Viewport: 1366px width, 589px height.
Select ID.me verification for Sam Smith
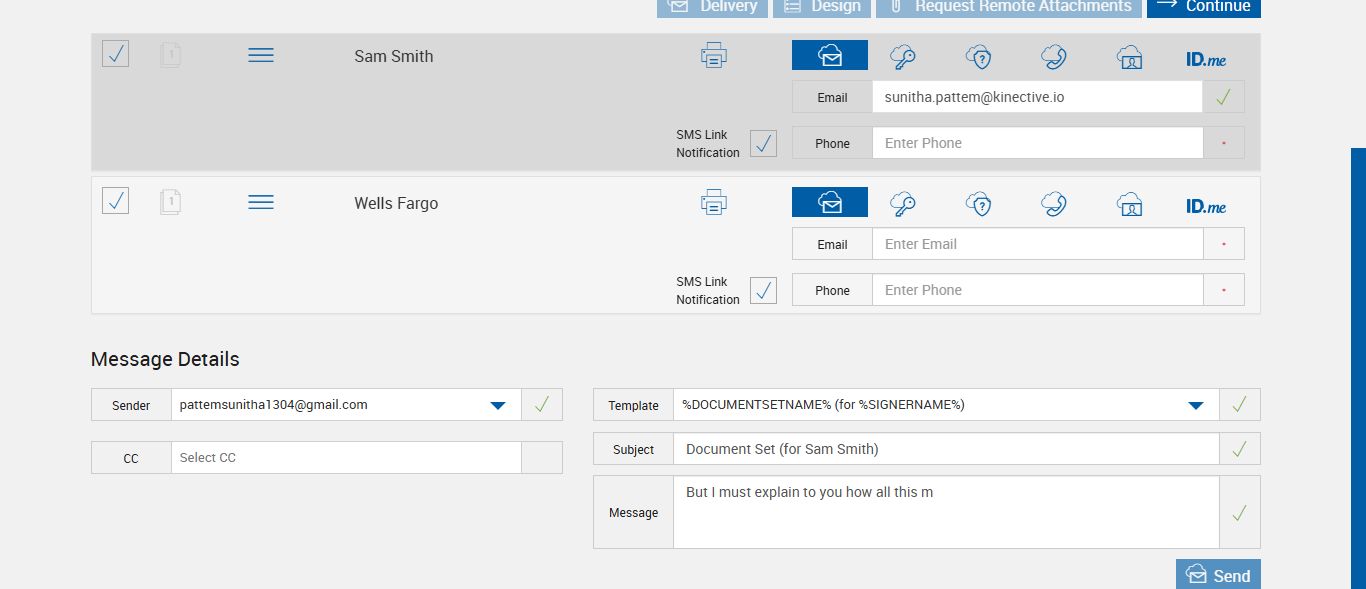pyautogui.click(x=1206, y=59)
